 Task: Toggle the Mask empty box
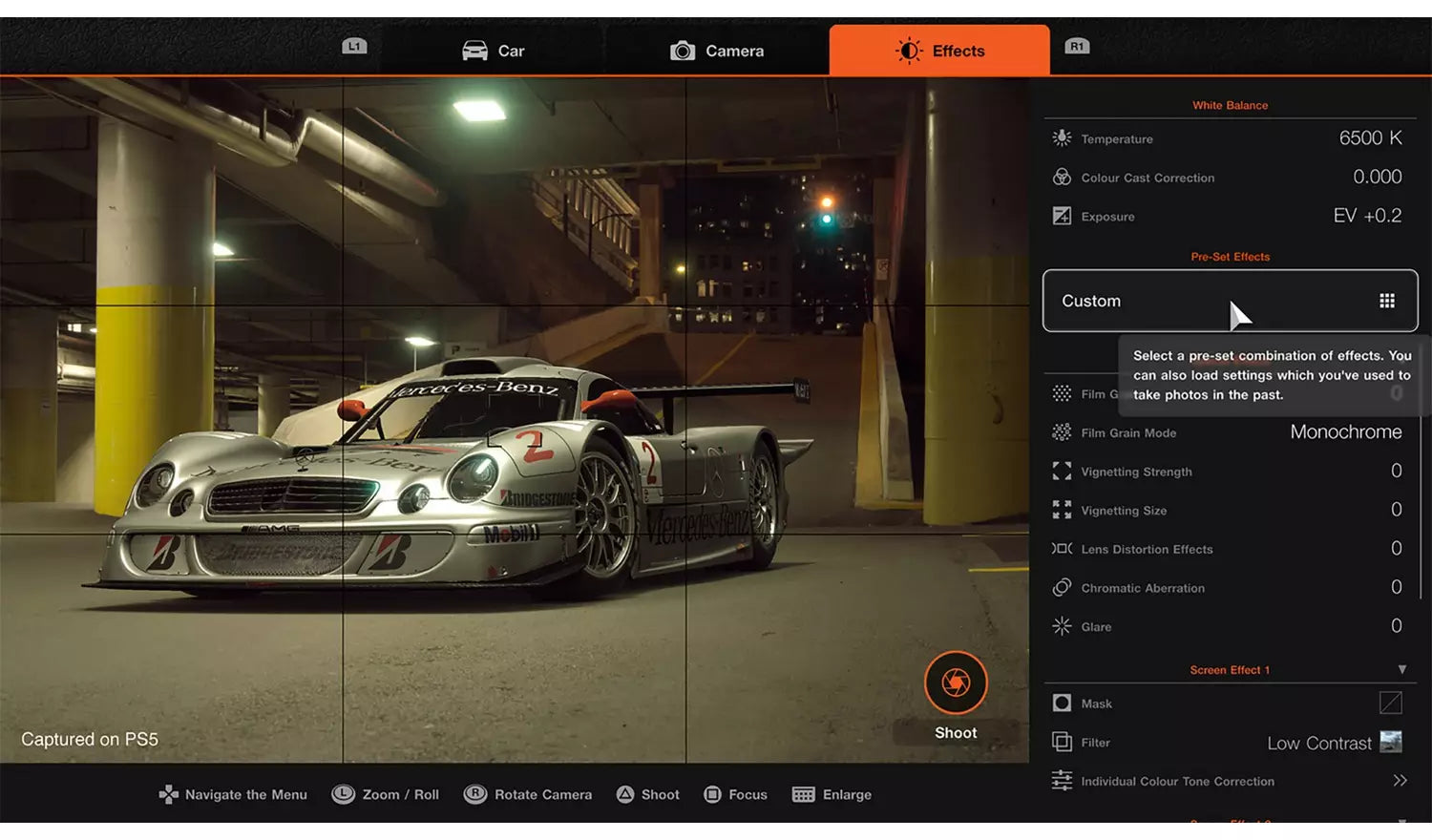[1391, 703]
